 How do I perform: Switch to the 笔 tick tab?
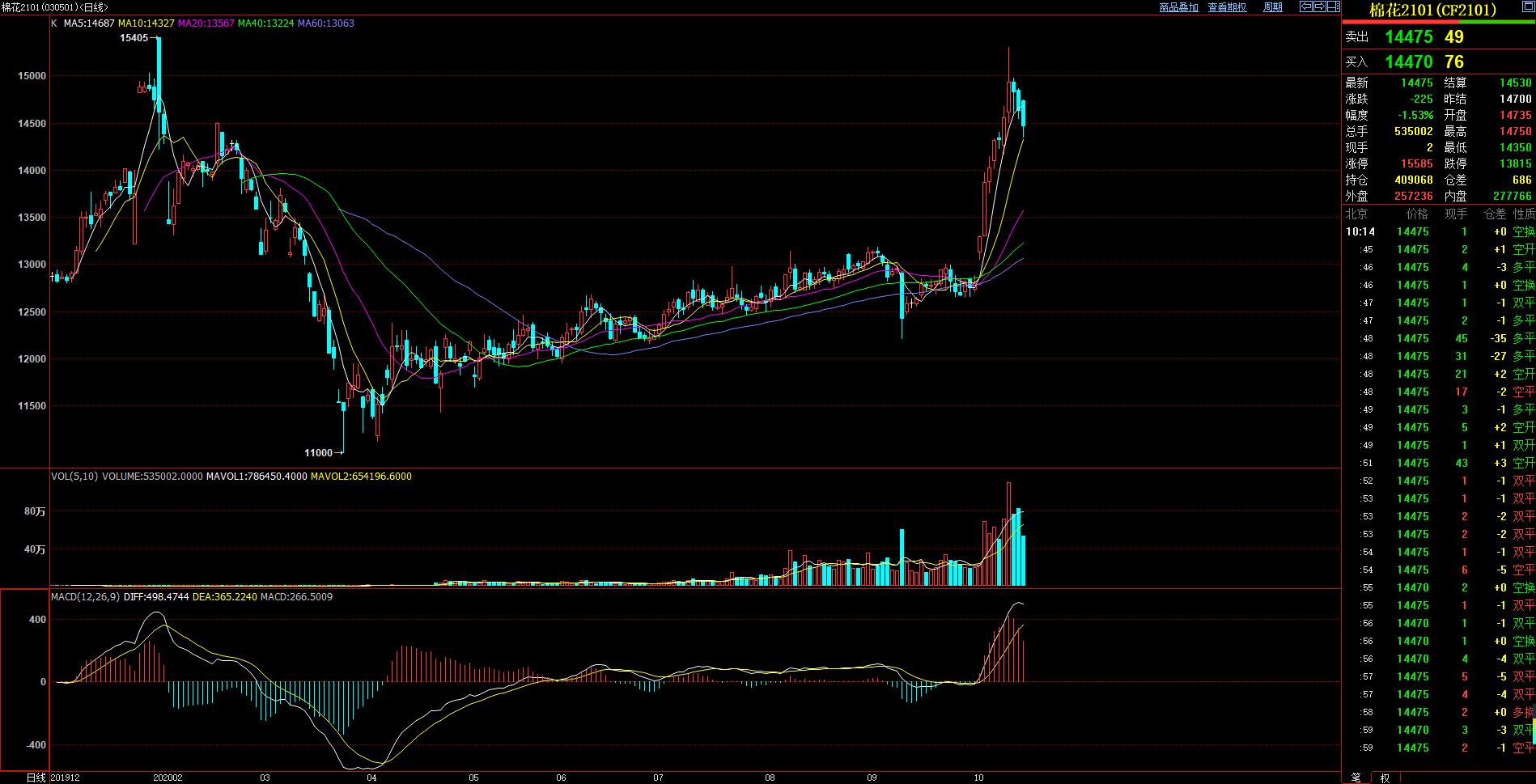[x=1356, y=778]
